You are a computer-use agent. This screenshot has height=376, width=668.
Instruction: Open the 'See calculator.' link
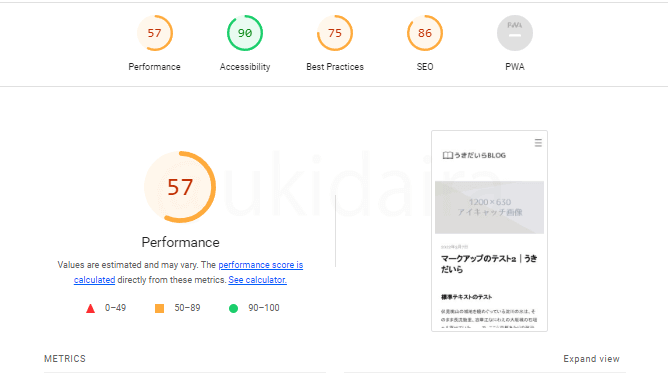click(x=257, y=280)
